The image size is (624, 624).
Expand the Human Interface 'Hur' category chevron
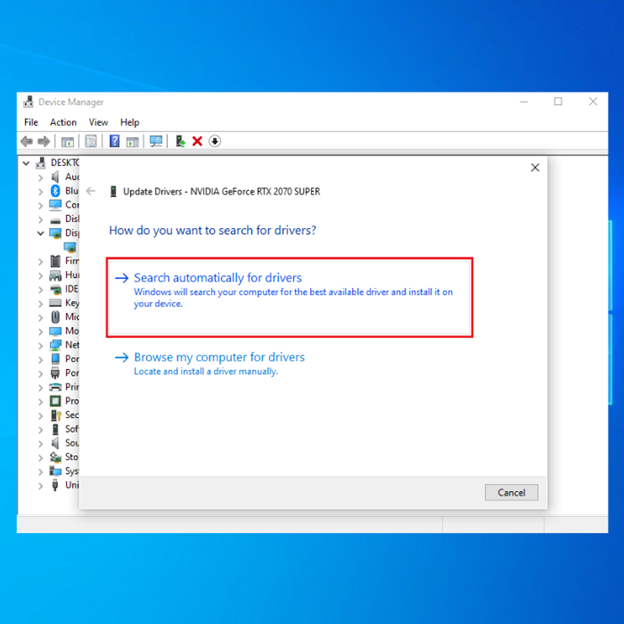click(40, 275)
